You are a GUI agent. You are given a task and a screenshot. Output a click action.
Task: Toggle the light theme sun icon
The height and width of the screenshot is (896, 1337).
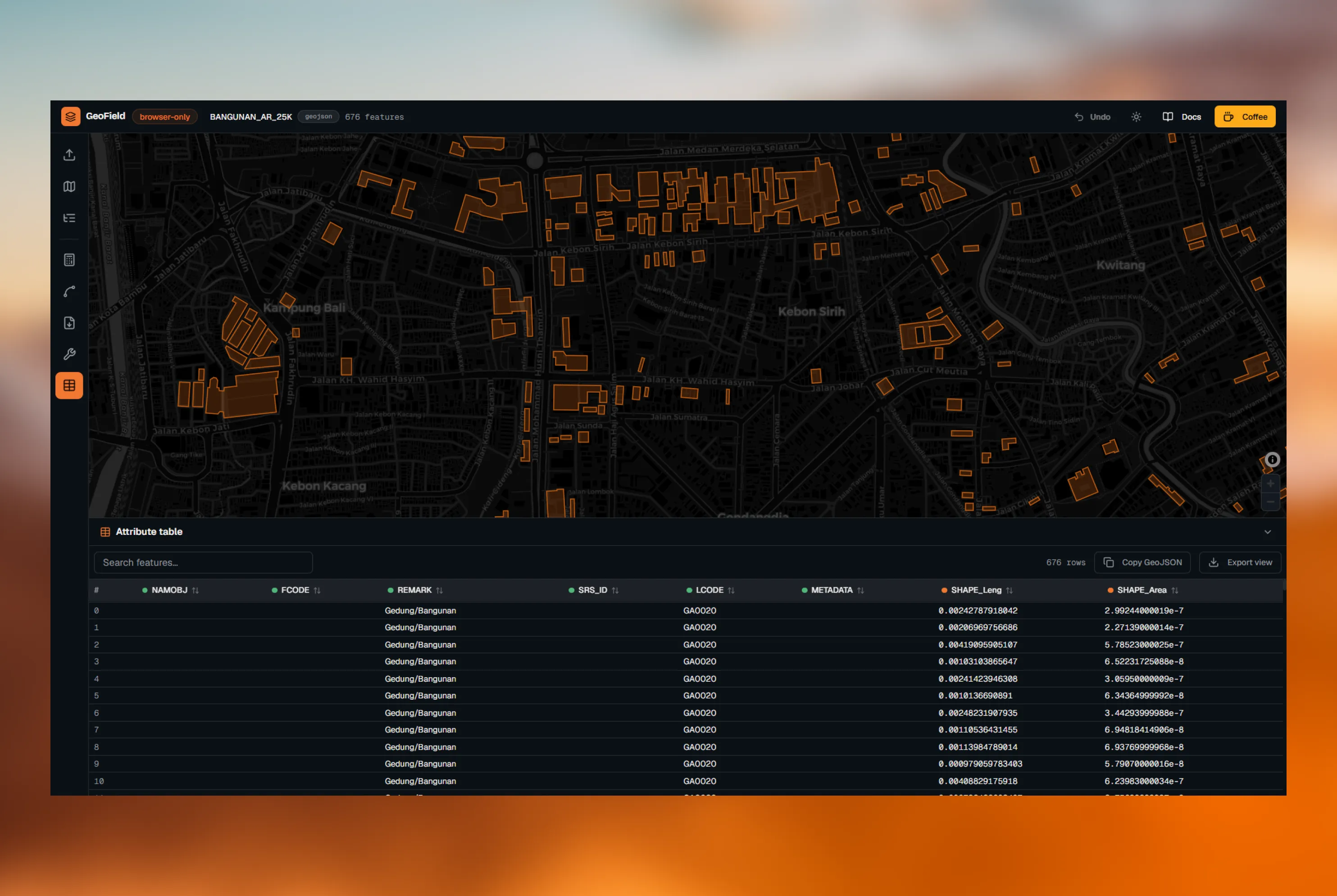tap(1137, 117)
